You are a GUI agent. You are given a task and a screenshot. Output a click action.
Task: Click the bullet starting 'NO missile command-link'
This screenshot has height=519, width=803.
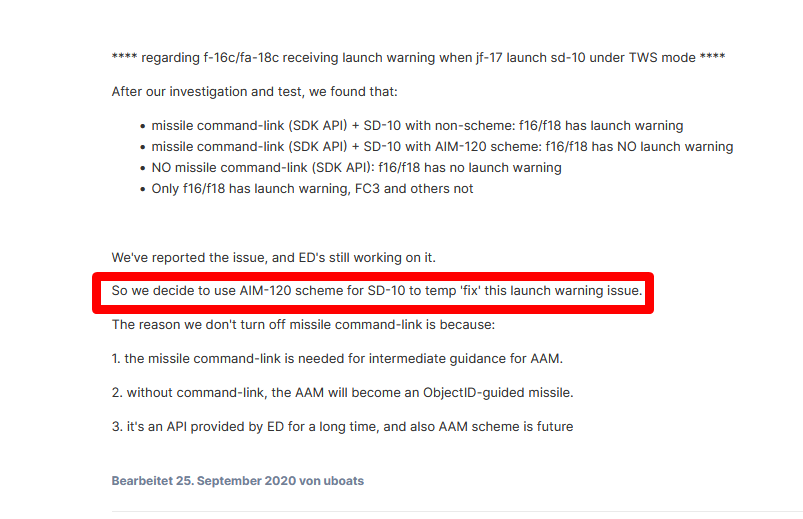click(356, 168)
